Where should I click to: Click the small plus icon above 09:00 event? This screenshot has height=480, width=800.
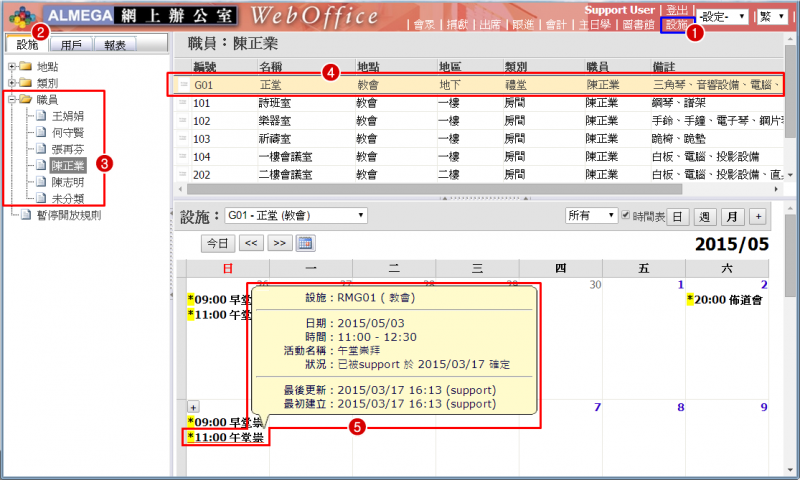194,407
